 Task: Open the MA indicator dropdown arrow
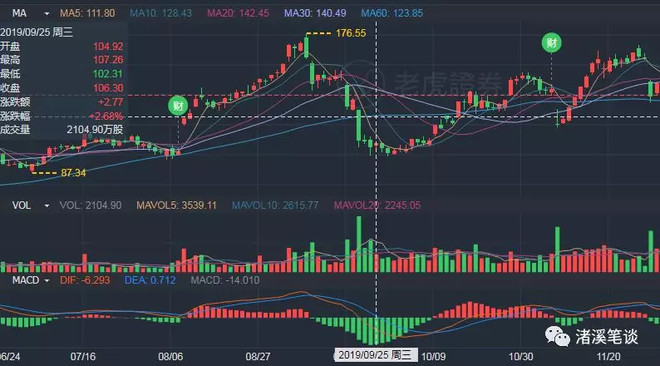[x=47, y=13]
